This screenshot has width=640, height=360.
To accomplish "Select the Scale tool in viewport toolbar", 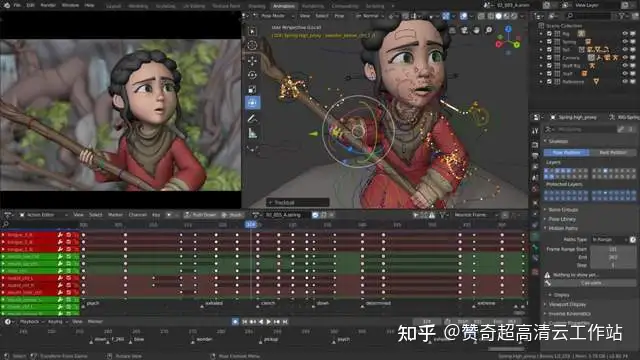I will 252,89.
